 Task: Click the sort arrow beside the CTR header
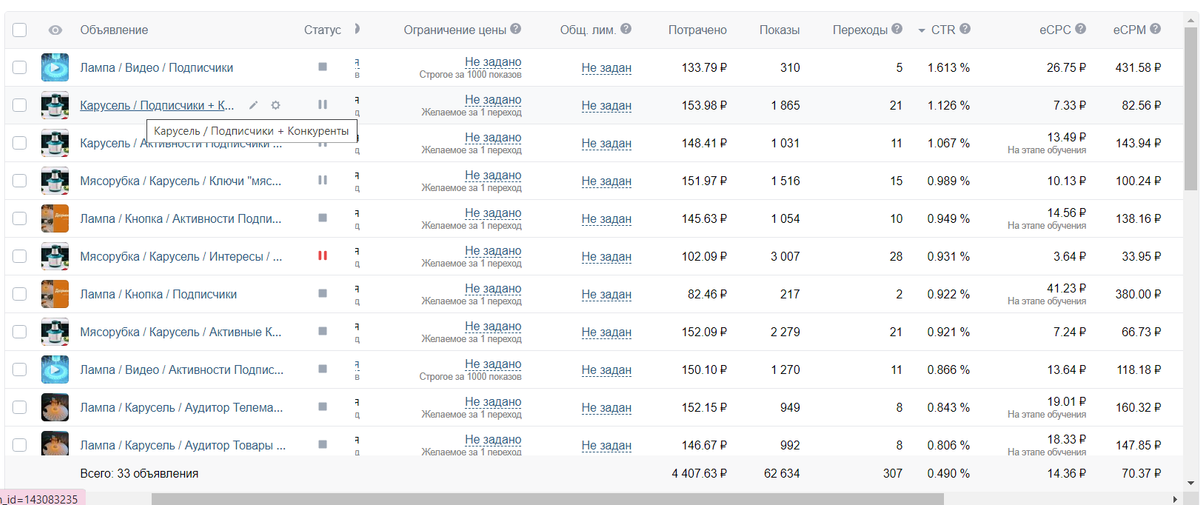click(921, 30)
